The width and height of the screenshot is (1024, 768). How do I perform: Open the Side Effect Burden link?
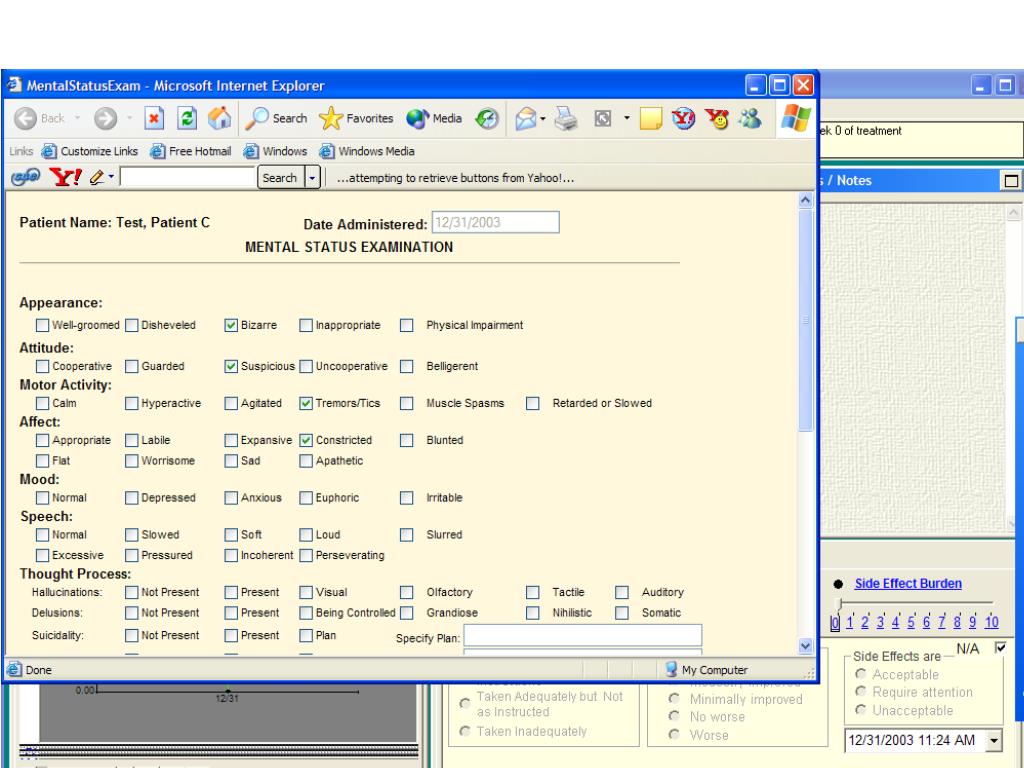tap(908, 584)
